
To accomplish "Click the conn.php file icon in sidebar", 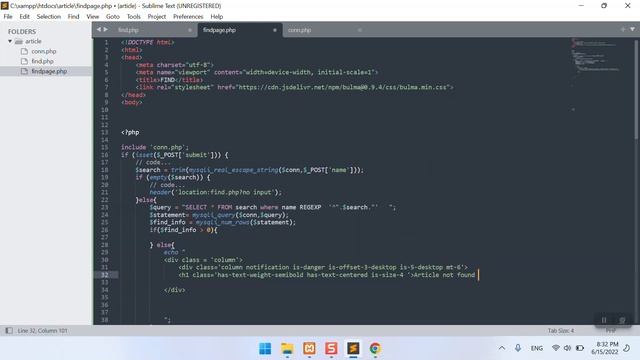I will pos(24,51).
